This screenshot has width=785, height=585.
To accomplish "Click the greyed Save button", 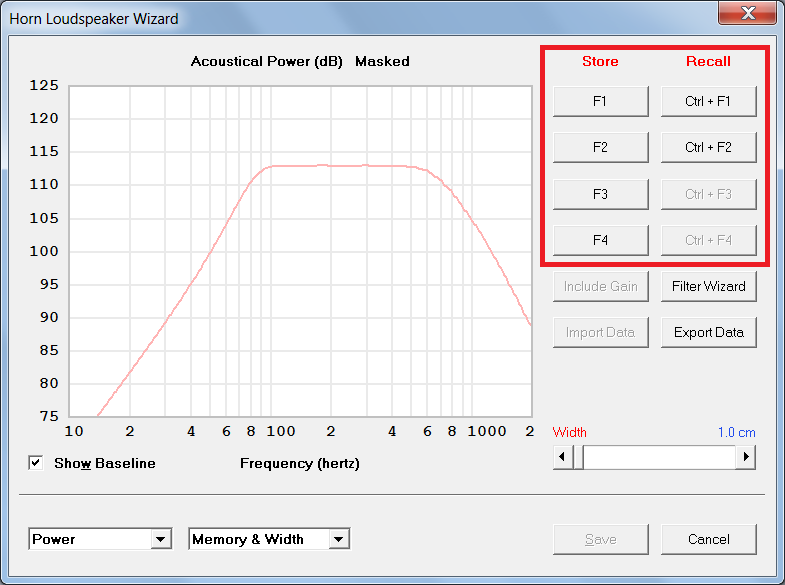I will [600, 539].
